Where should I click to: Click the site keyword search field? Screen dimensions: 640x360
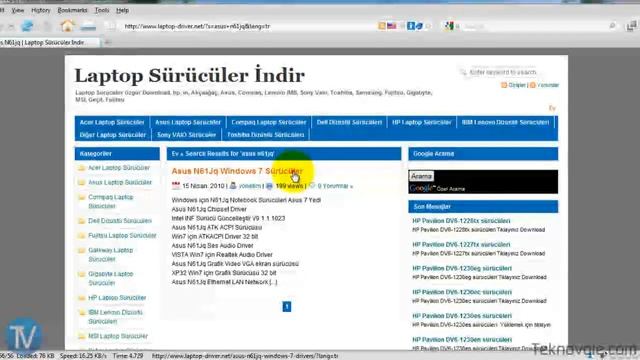point(503,72)
